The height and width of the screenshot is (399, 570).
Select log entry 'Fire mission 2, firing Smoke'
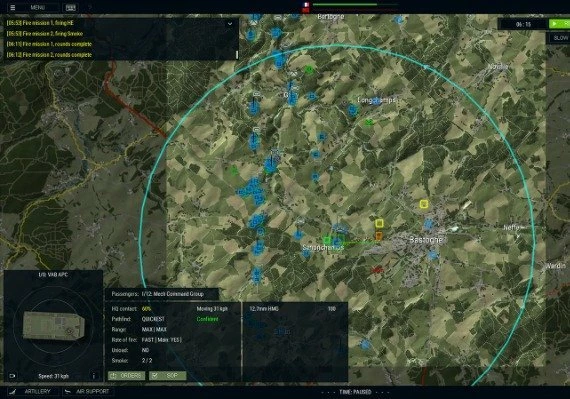click(x=45, y=34)
